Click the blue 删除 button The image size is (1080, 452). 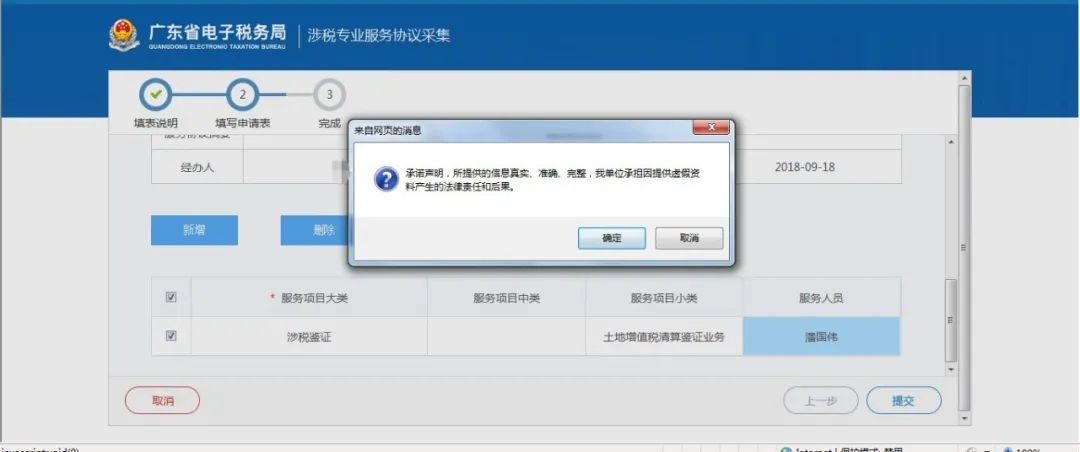pyautogui.click(x=316, y=230)
